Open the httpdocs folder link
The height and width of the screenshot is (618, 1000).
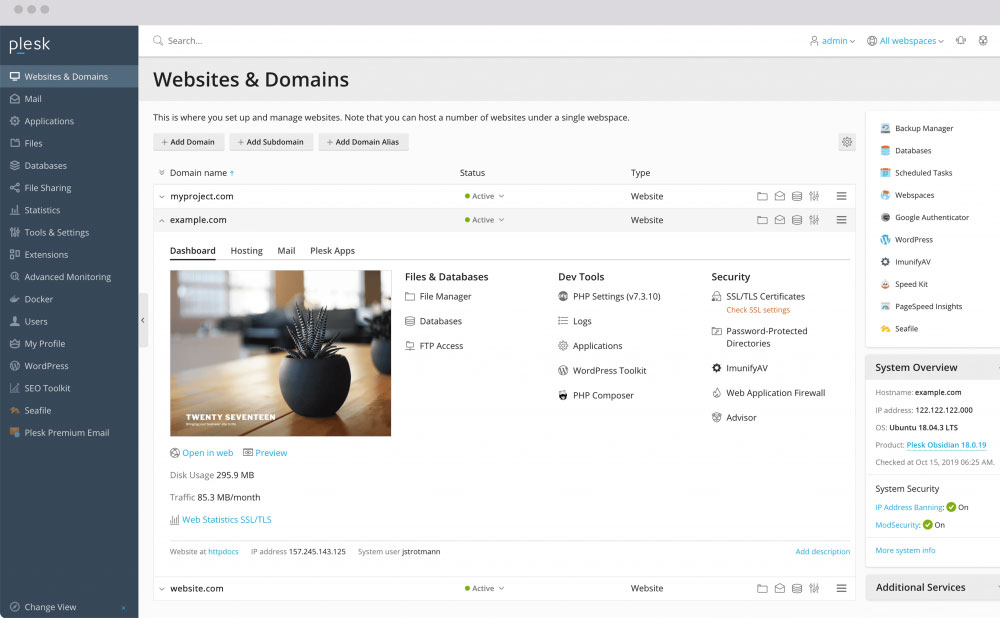[x=223, y=552]
